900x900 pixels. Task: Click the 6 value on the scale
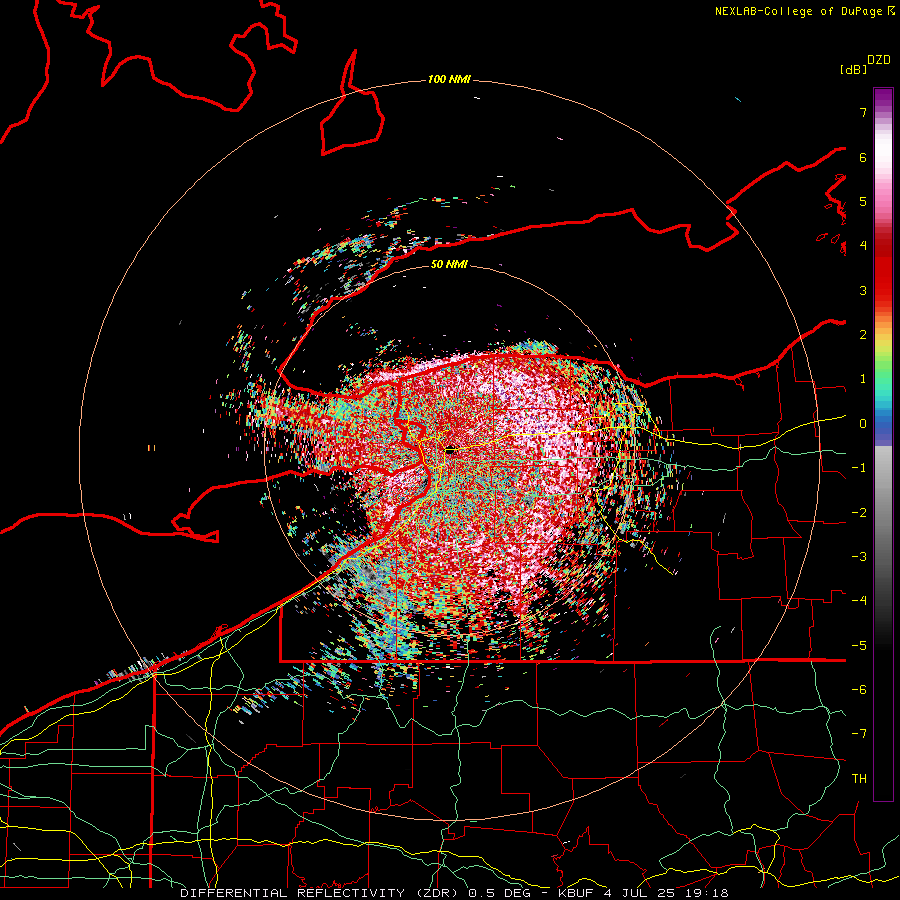[x=863, y=157]
